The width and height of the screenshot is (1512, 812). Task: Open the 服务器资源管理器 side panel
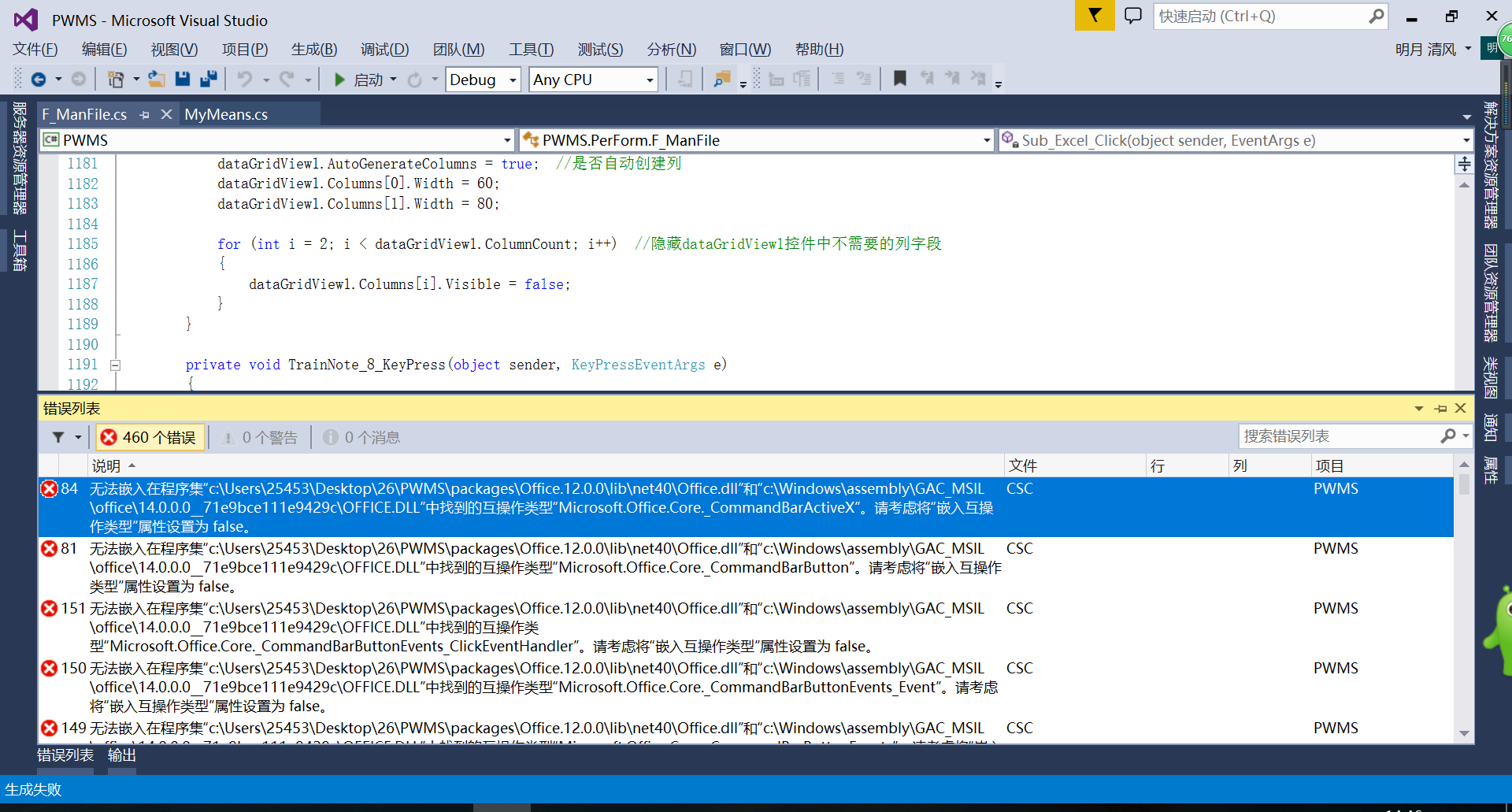click(x=20, y=158)
